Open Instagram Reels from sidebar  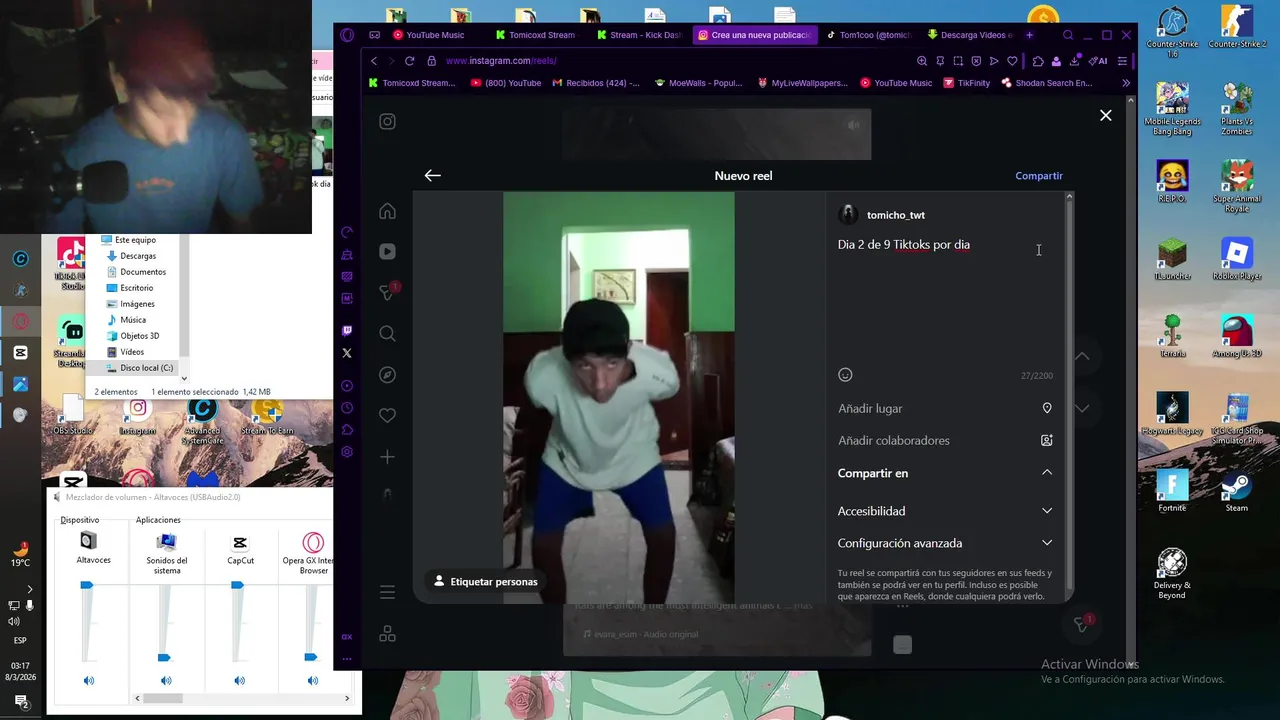387,252
